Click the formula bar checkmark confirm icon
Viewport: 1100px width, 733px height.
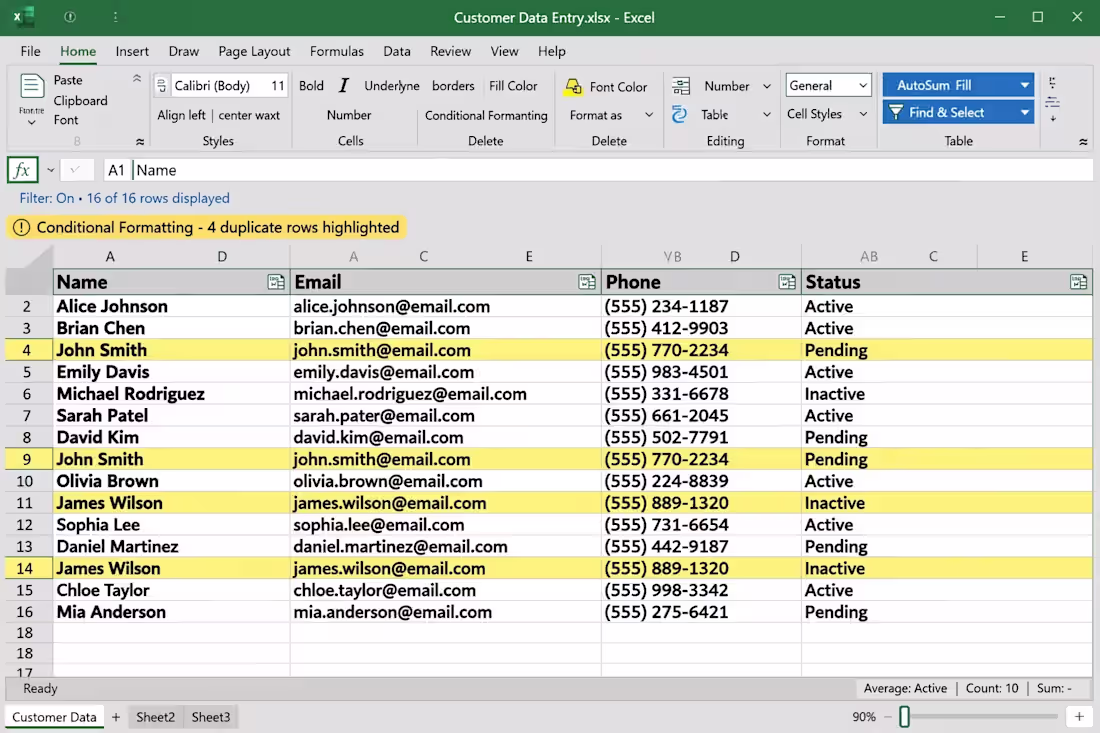(76, 170)
